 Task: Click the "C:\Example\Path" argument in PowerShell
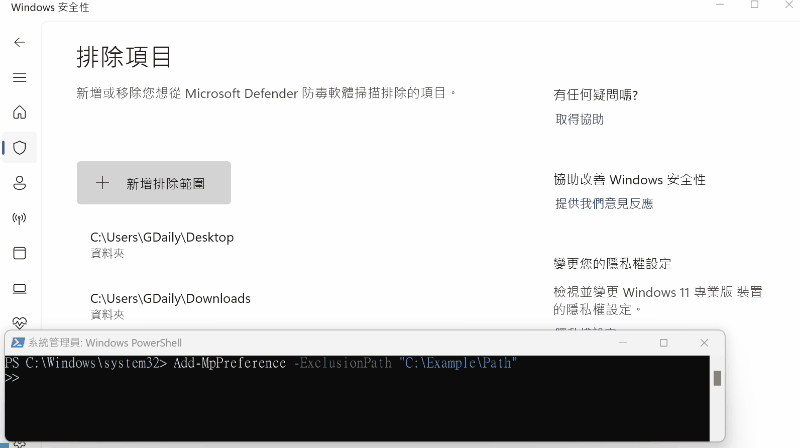tap(458, 363)
